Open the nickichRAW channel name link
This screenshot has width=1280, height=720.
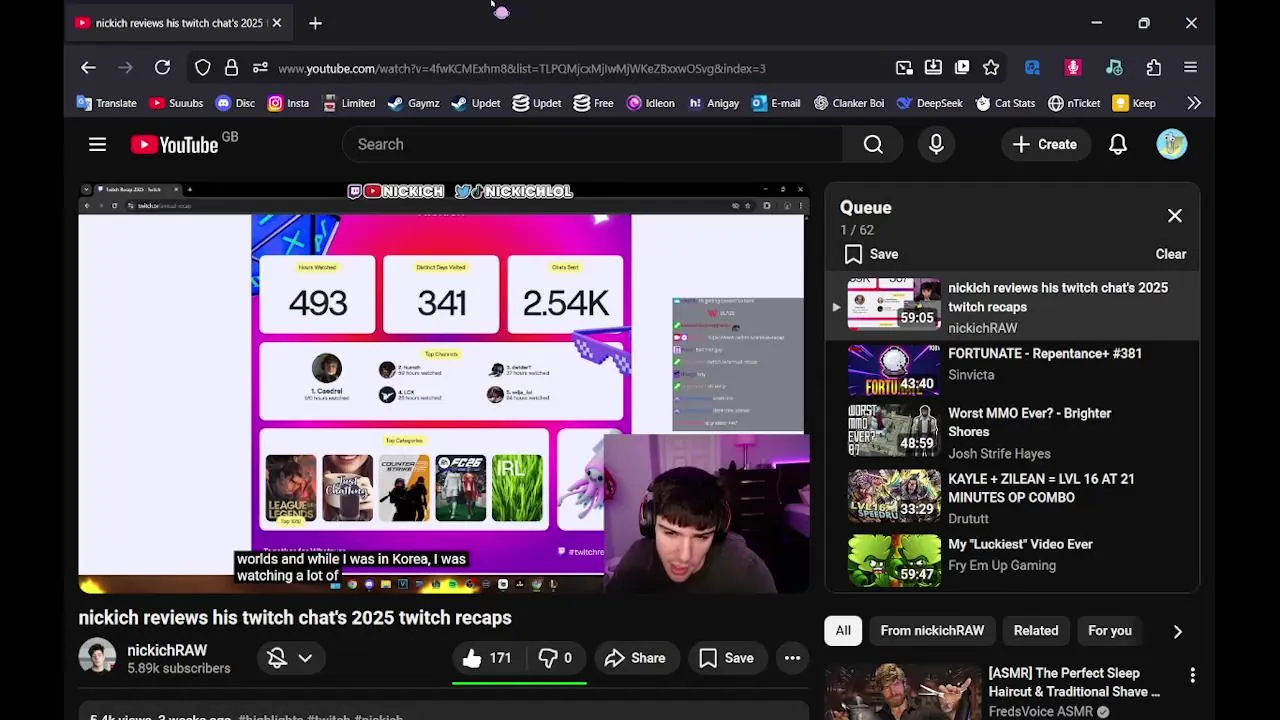[x=167, y=650]
